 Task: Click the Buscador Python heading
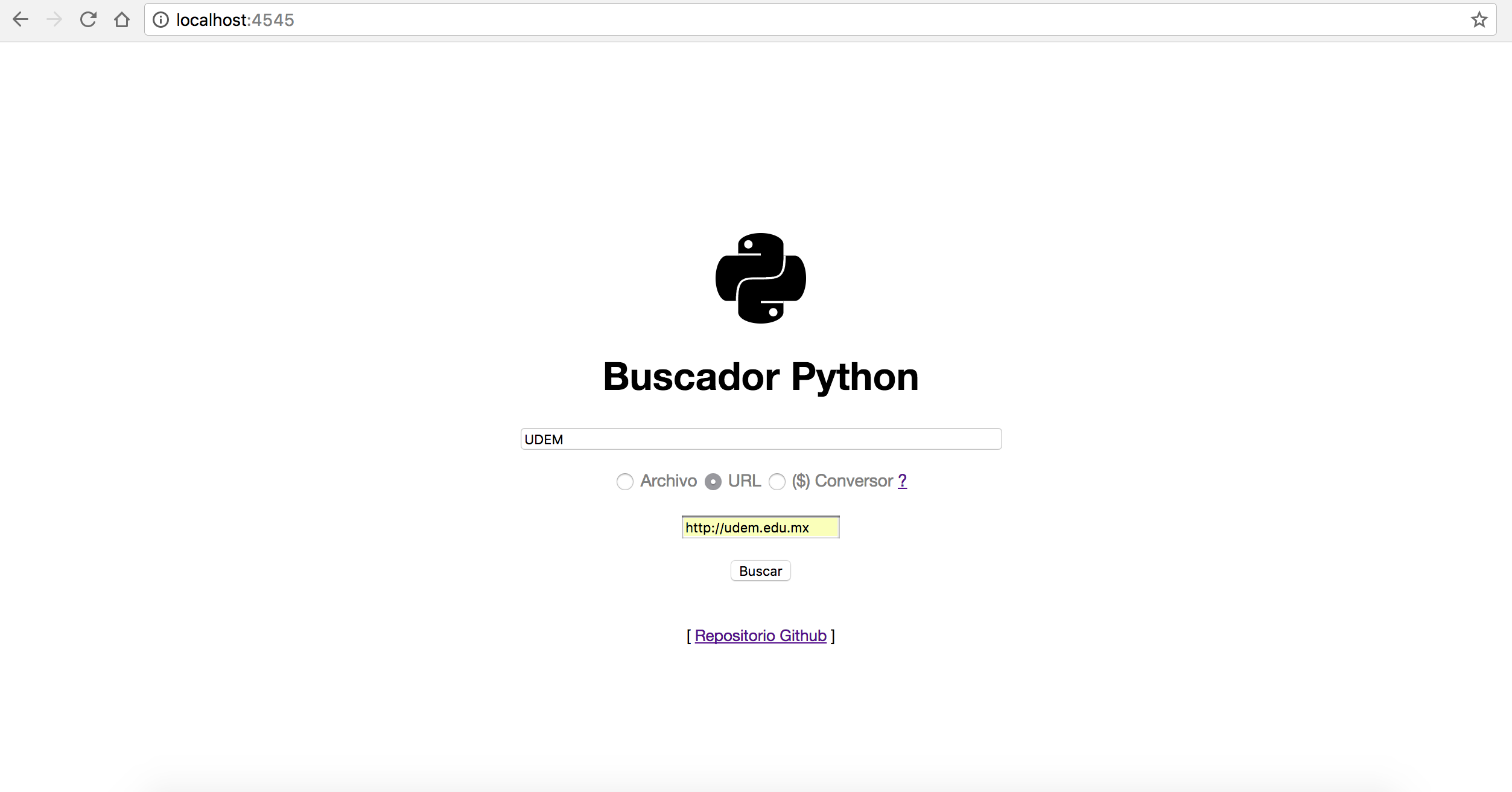point(760,377)
